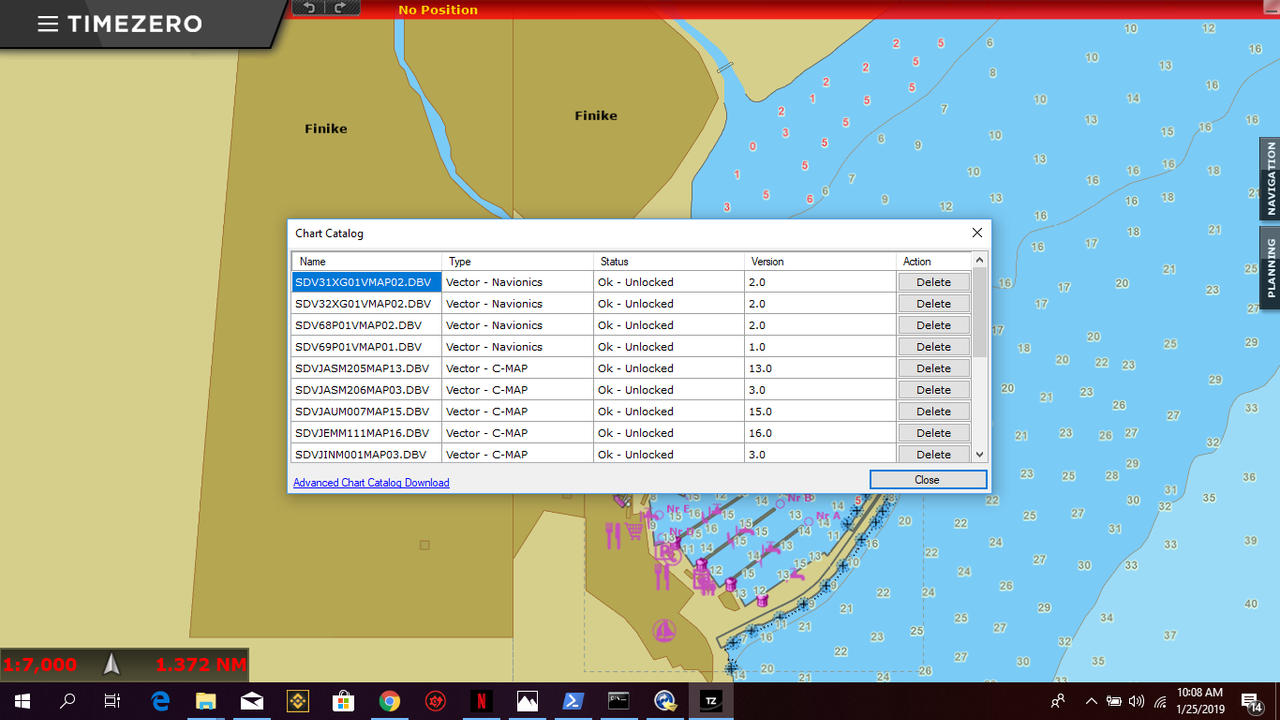The width and height of the screenshot is (1280, 720).
Task: Click the battery status tray icon
Action: (1113, 702)
